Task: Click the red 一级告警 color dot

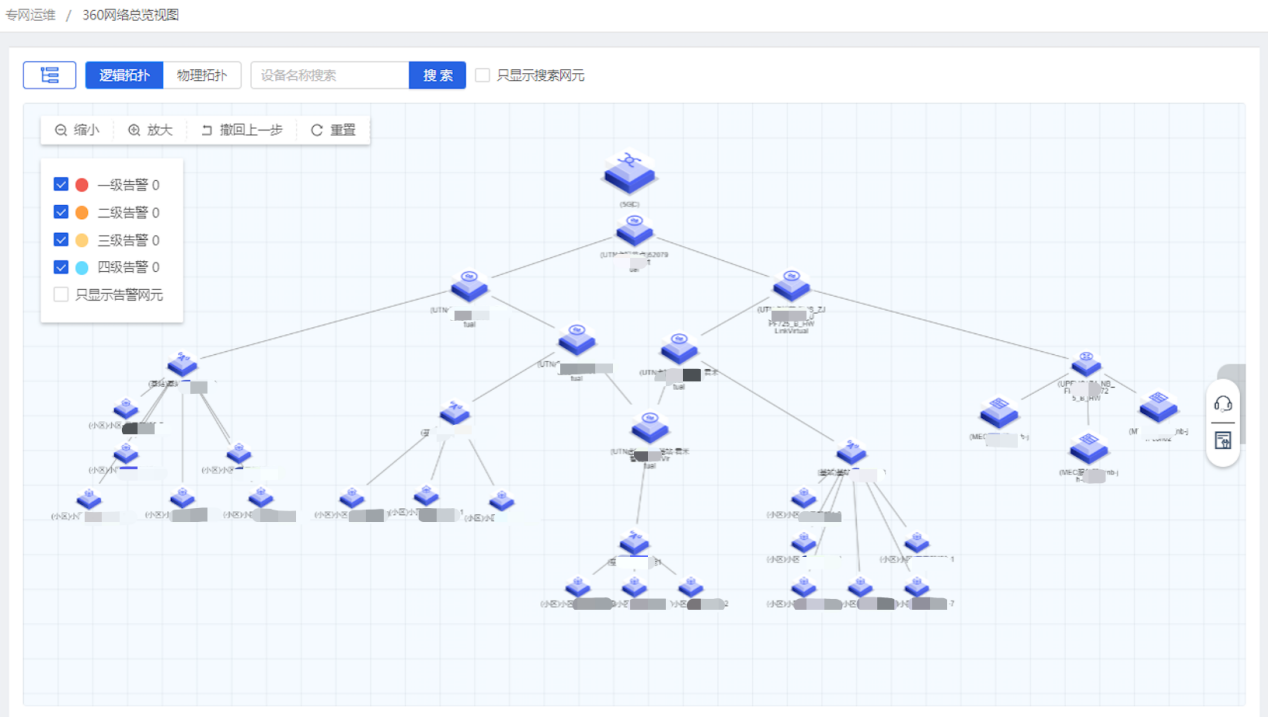Action: click(82, 185)
